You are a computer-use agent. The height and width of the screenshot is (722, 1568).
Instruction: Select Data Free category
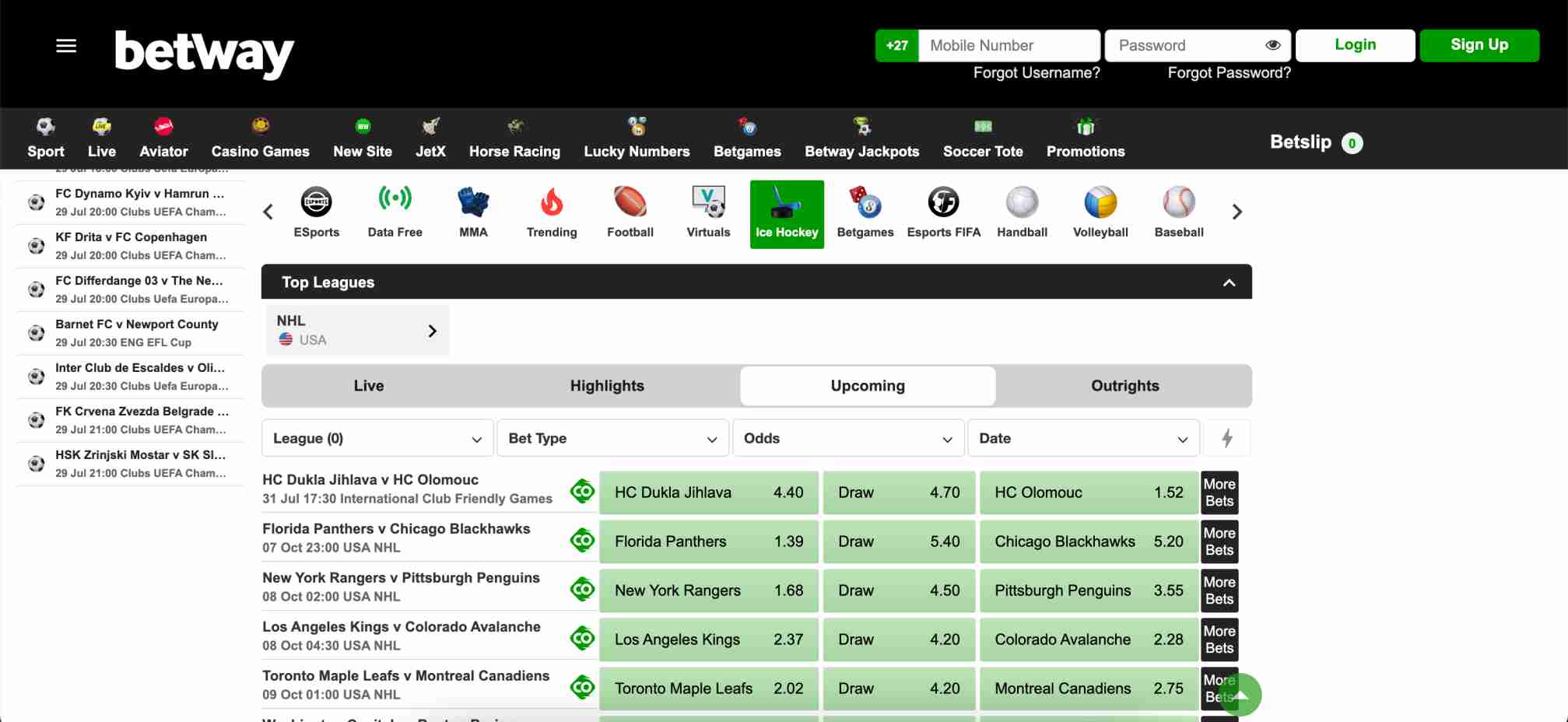click(395, 214)
